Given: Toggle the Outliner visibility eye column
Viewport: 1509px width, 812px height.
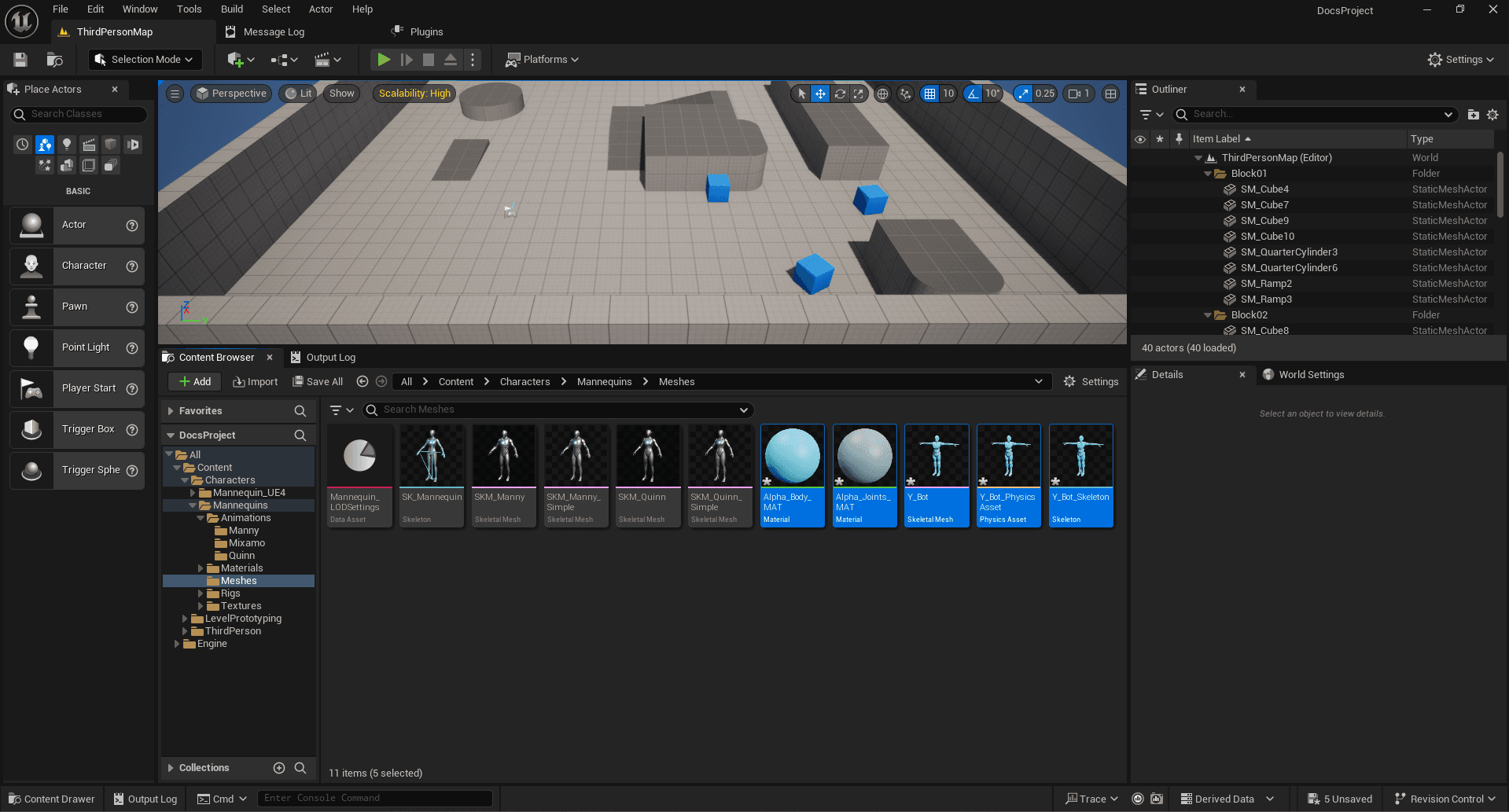Looking at the screenshot, I should (1140, 139).
